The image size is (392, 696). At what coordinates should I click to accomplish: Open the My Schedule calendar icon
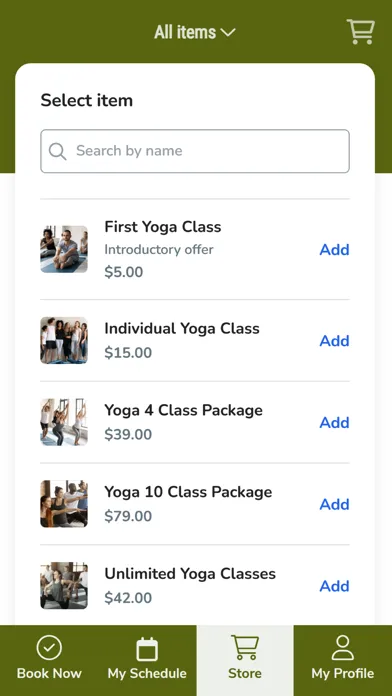(147, 649)
